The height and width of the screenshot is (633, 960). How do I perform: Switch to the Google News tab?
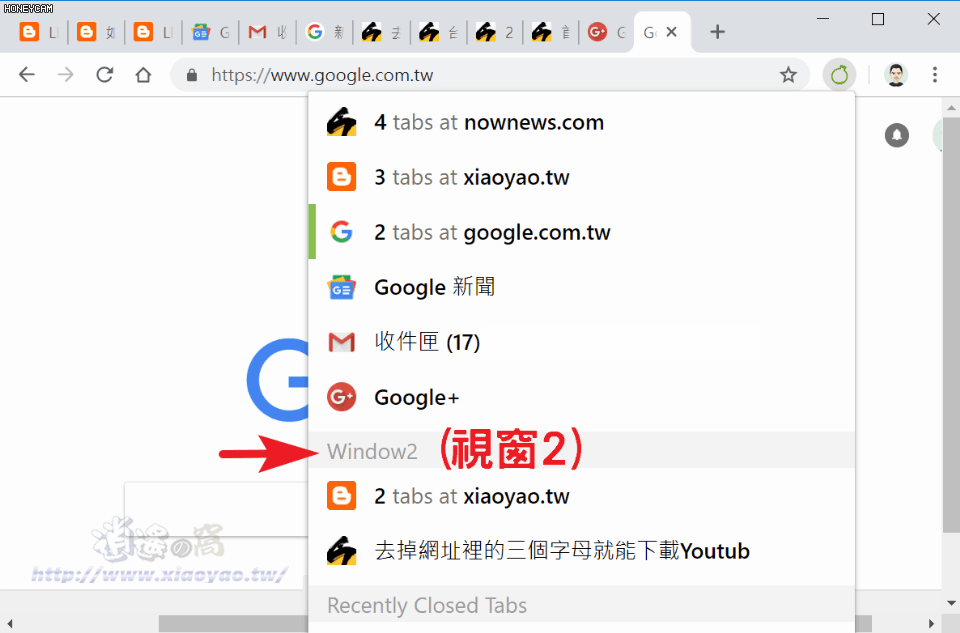pyautogui.click(x=210, y=32)
